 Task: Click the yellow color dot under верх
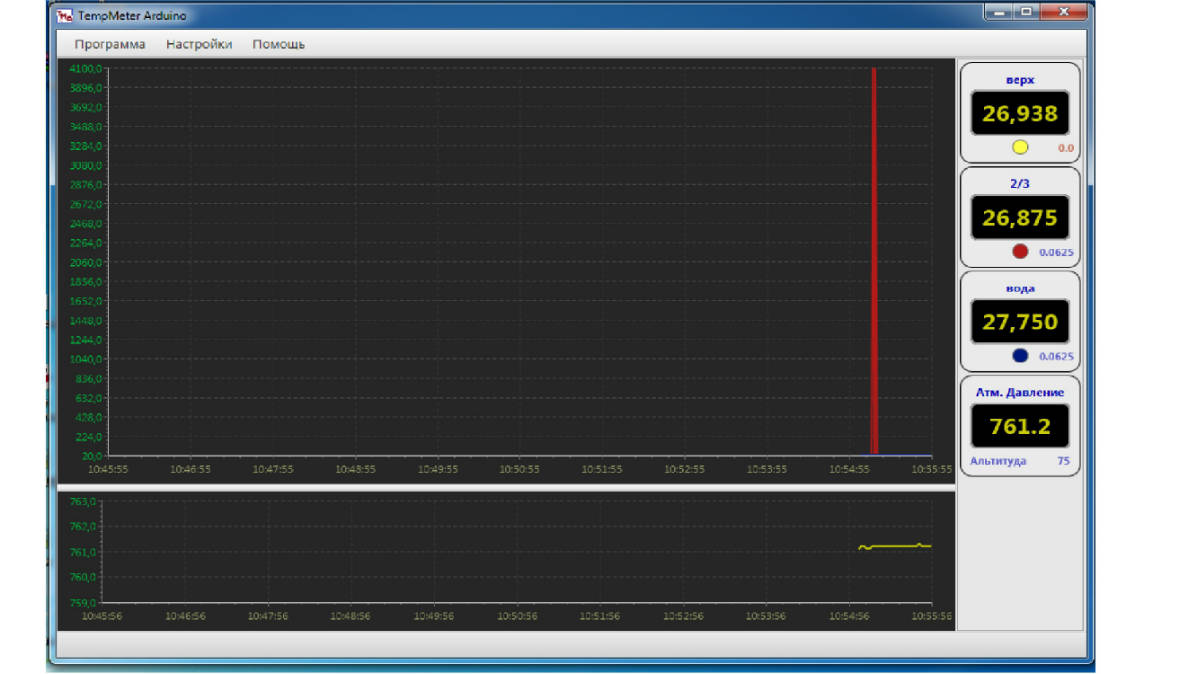tap(1020, 147)
